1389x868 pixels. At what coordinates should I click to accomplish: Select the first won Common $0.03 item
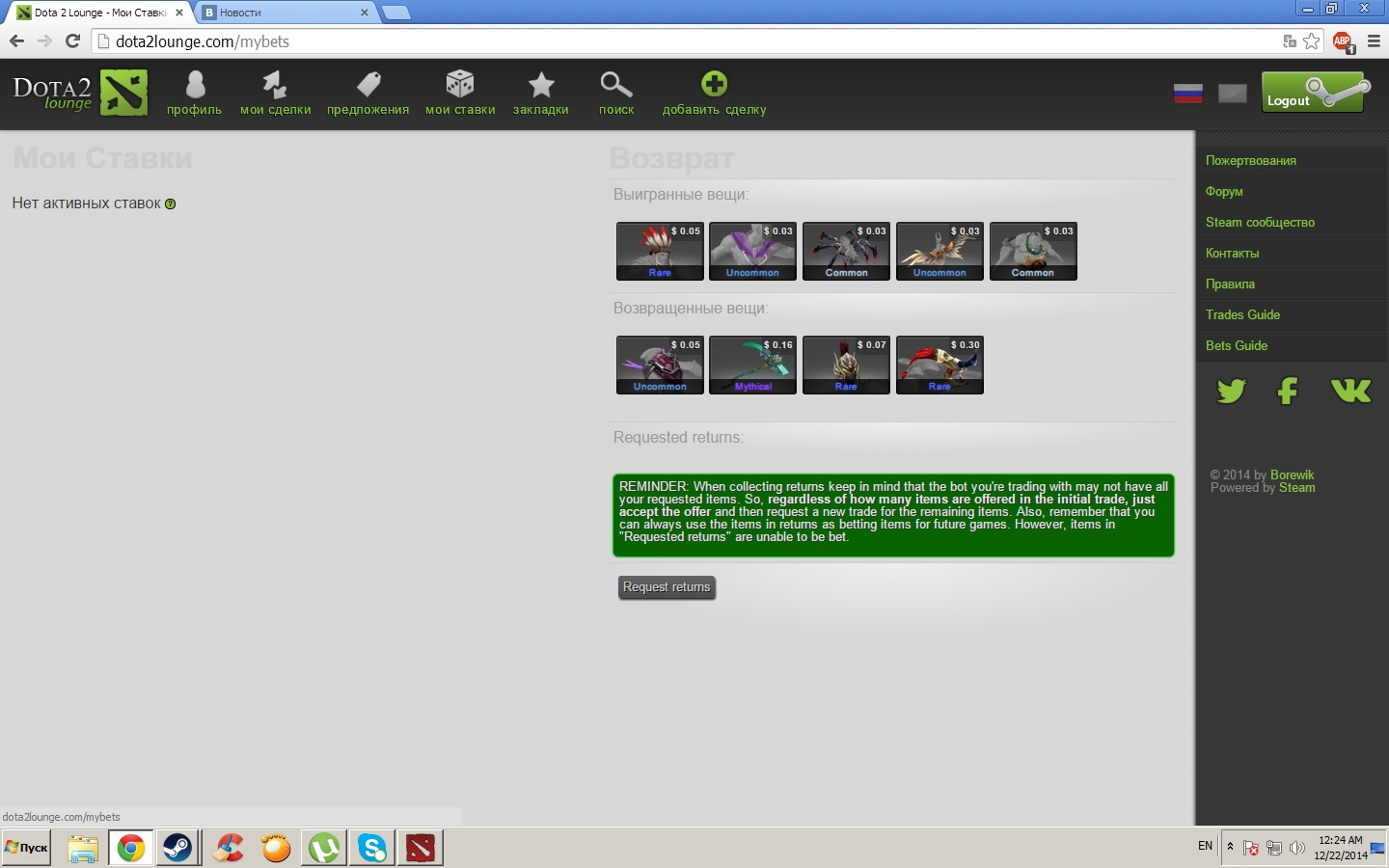tap(846, 251)
